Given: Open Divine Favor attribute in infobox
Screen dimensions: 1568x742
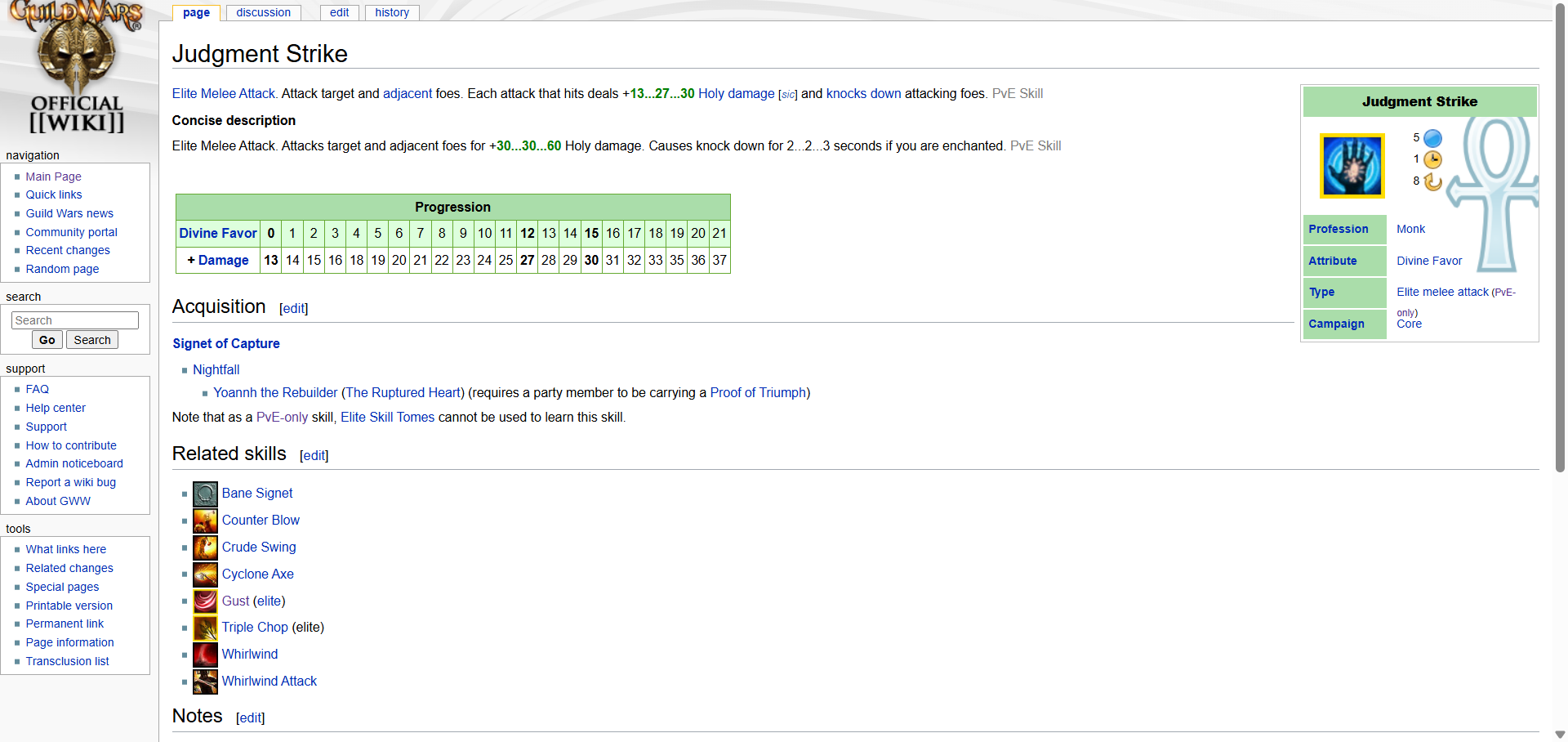Looking at the screenshot, I should (1429, 261).
